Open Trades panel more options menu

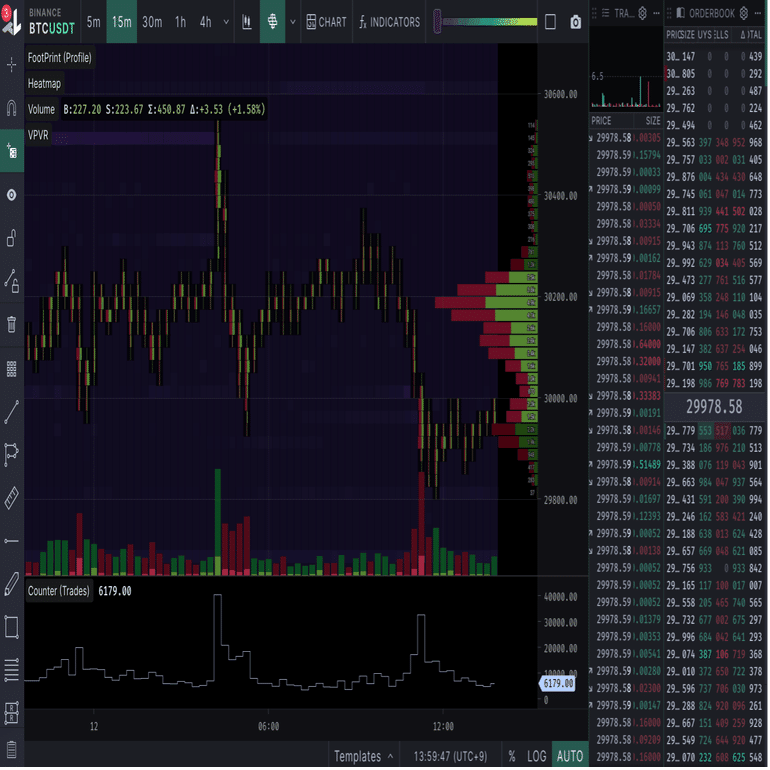(x=656, y=13)
